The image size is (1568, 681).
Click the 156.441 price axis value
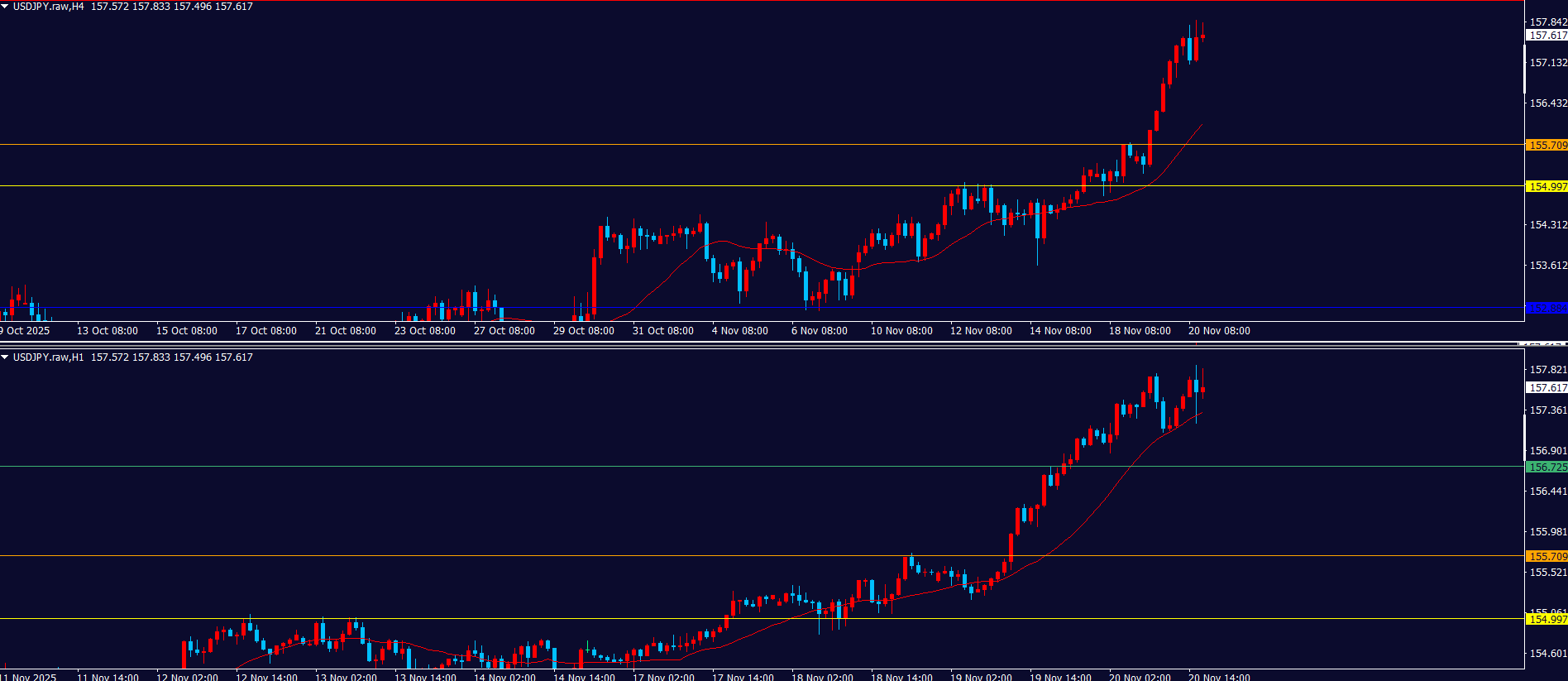(x=1547, y=492)
